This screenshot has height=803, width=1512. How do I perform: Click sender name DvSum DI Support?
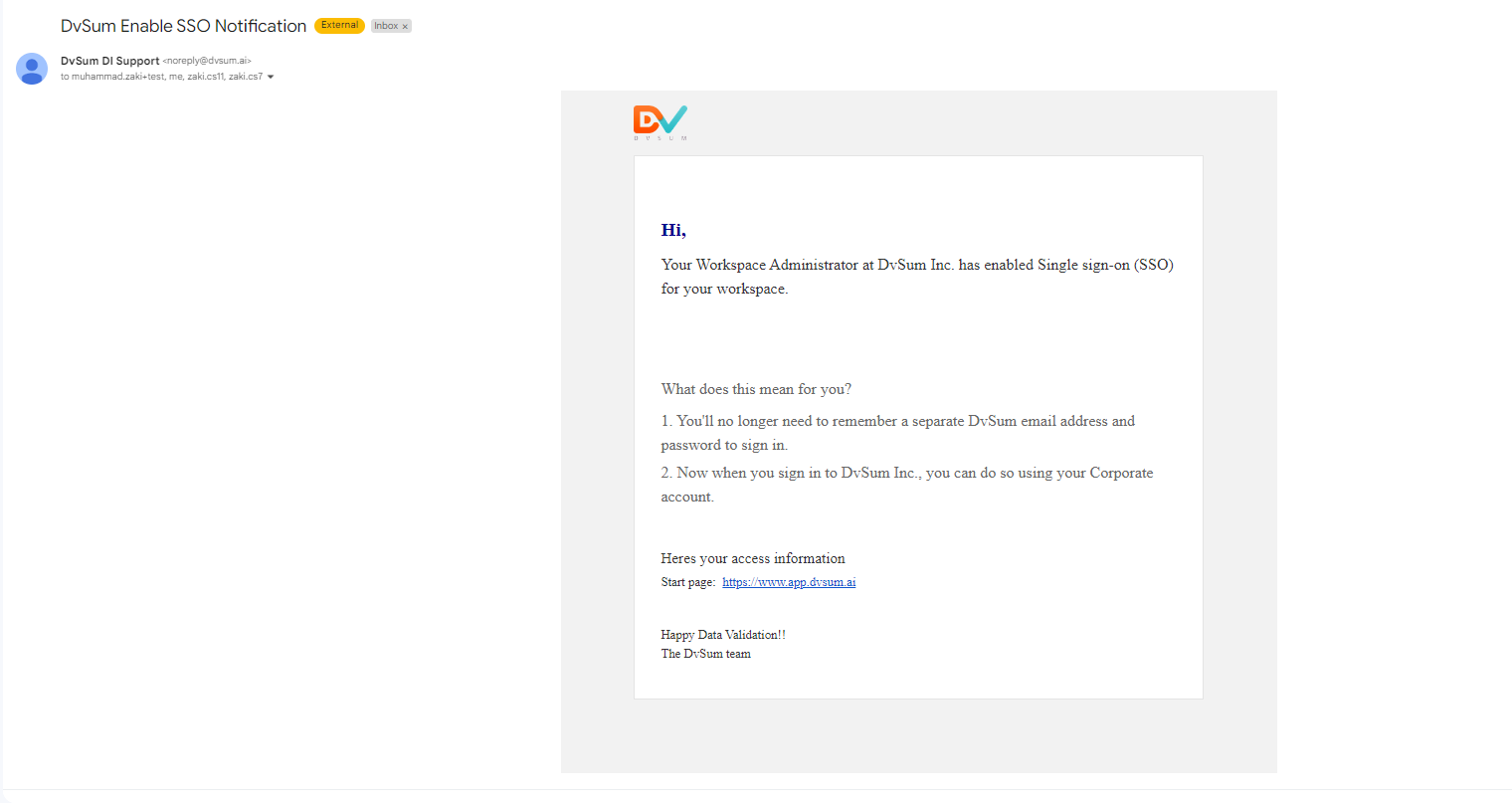coord(109,61)
